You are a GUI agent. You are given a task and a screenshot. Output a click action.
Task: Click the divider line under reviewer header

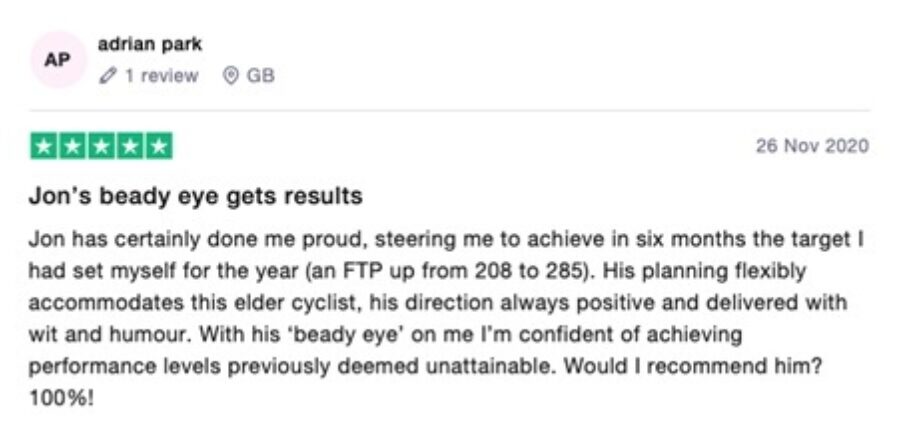(x=450, y=110)
